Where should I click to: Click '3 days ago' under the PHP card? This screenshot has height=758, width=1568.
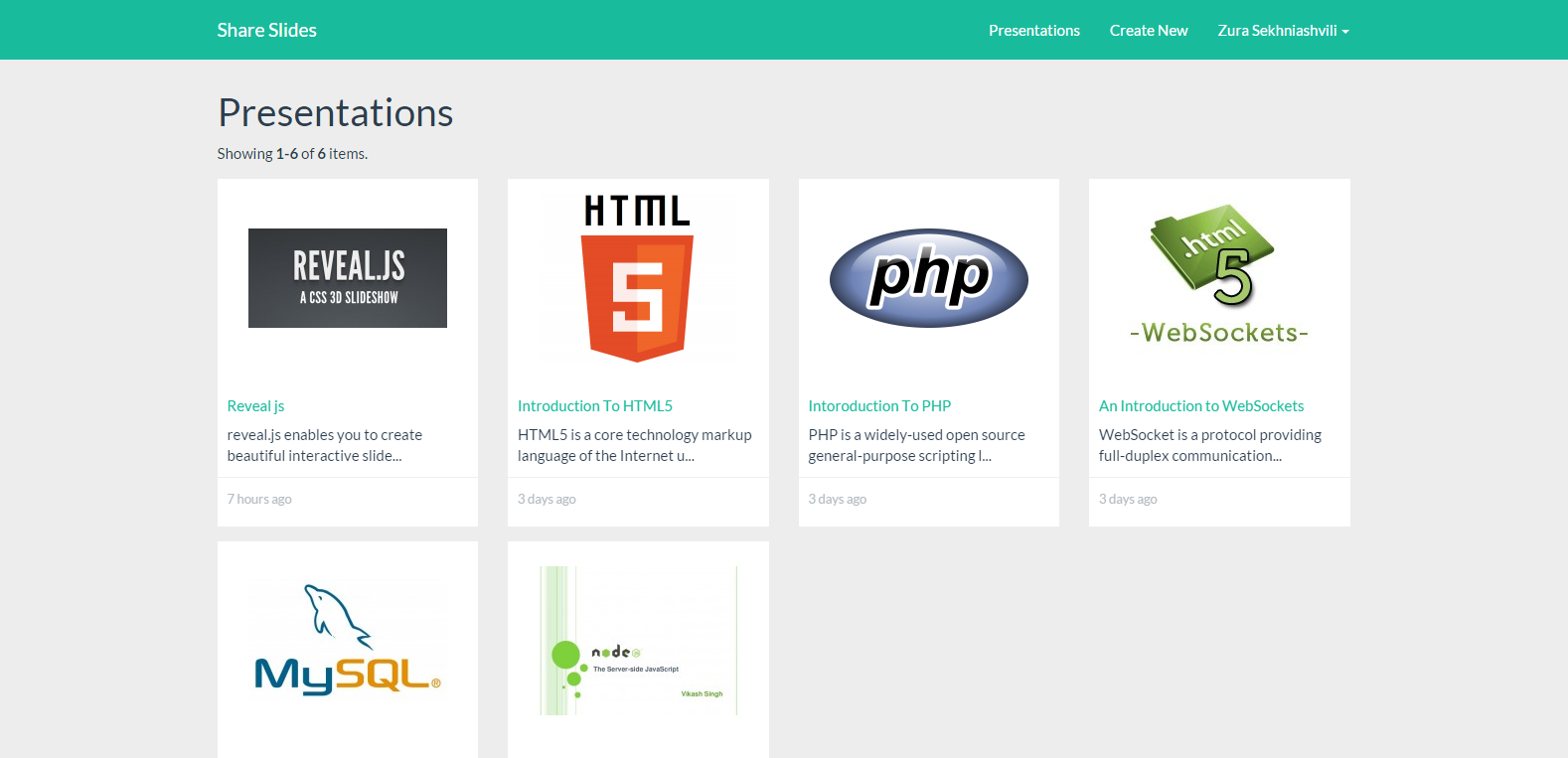(x=837, y=499)
